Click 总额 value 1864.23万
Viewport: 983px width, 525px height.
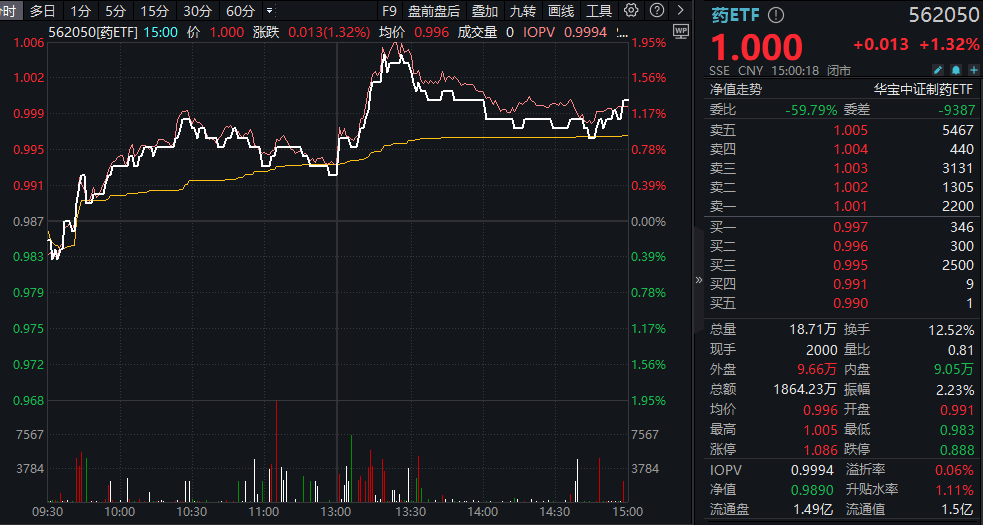[x=804, y=390]
